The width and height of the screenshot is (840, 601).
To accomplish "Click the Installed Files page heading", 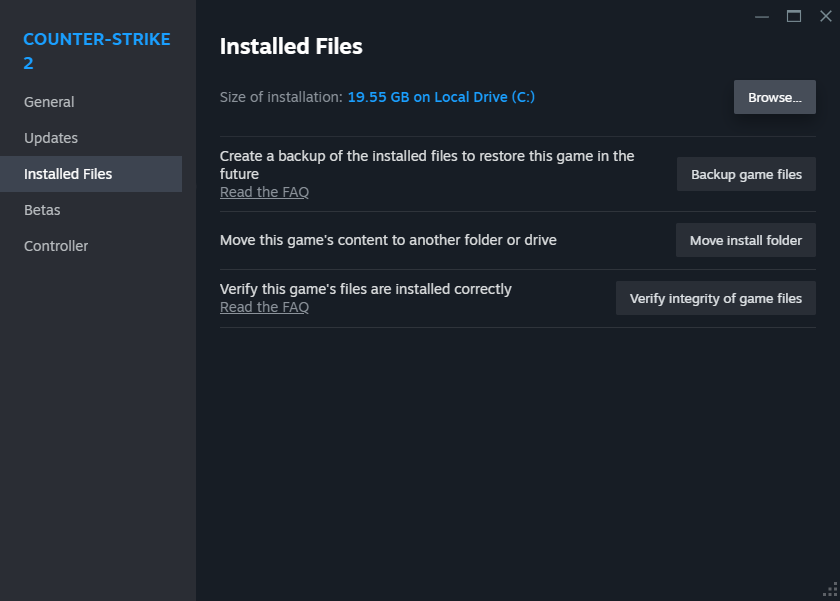I will pos(290,46).
